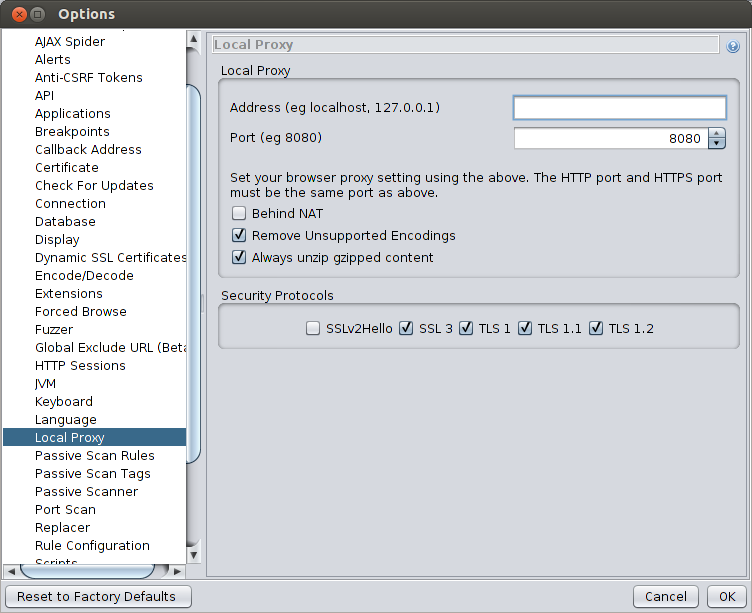The height and width of the screenshot is (613, 752).
Task: Click the horizontal scrollbar thumb under options list
Action: pos(87,571)
